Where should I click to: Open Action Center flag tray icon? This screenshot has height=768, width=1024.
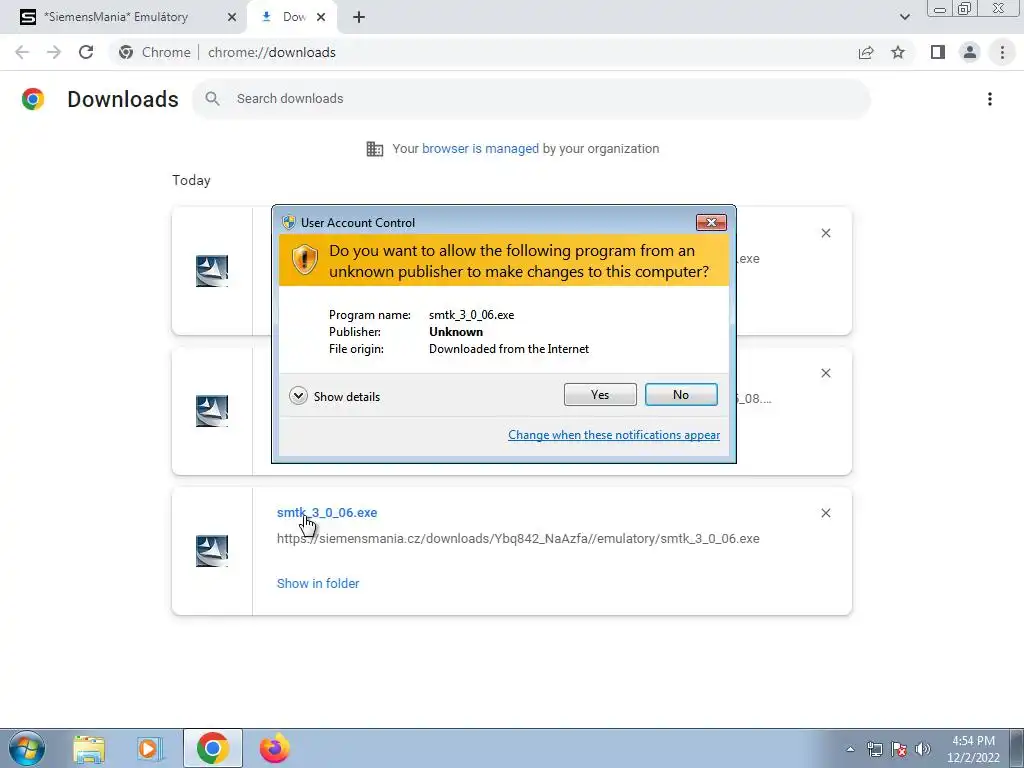899,749
